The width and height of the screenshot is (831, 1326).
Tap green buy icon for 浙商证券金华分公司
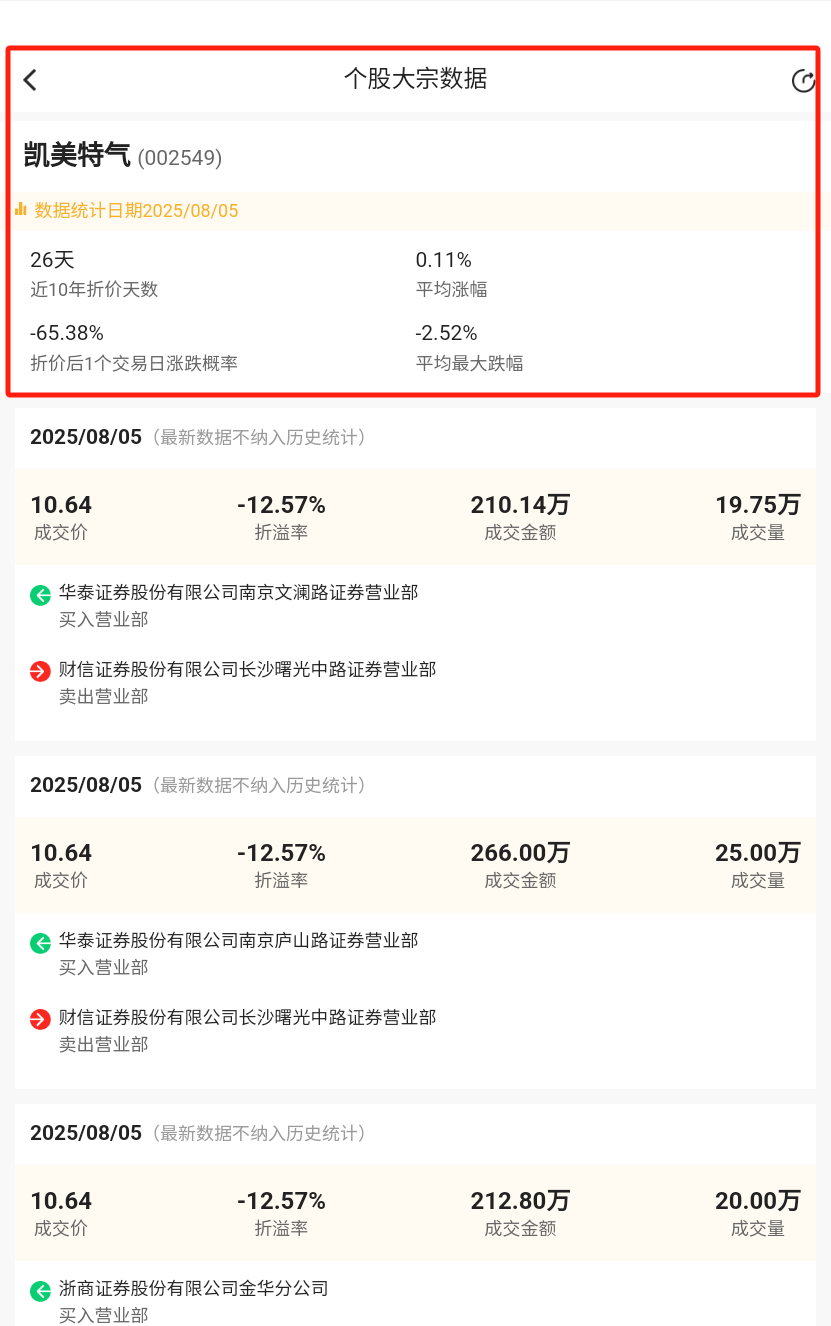[x=40, y=1291]
